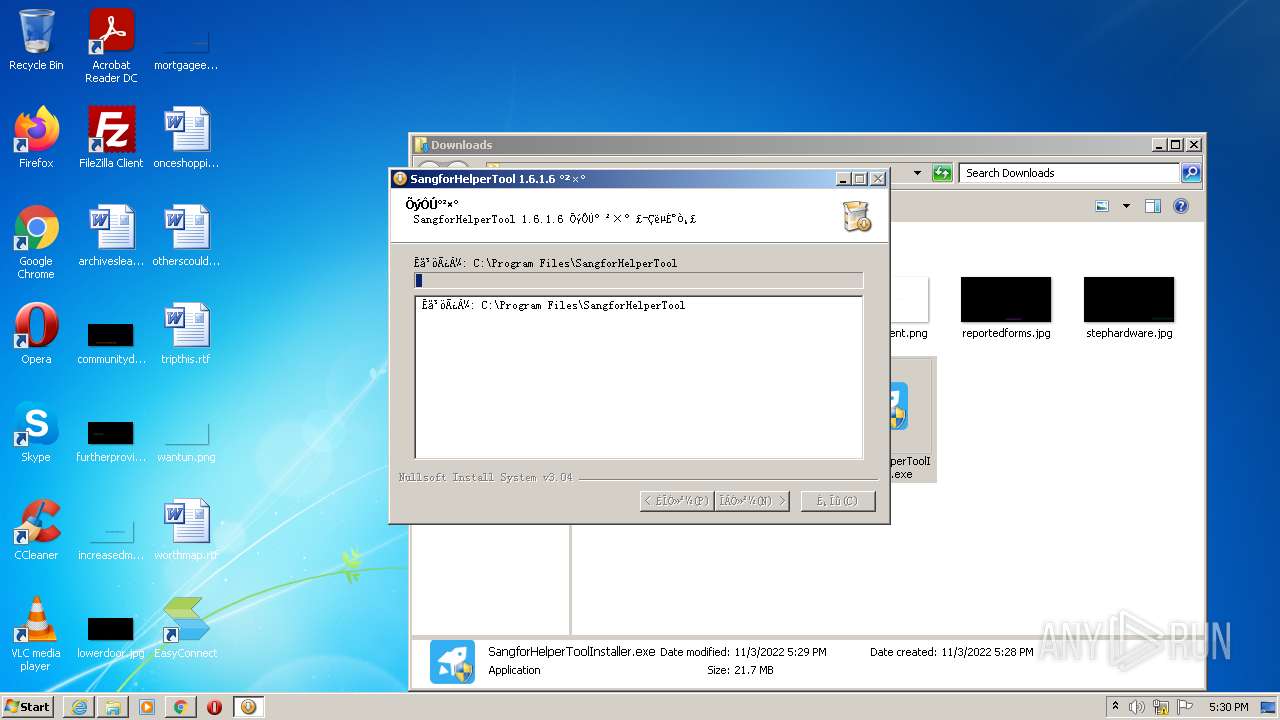Click the search magnifier in Downloads
The width and height of the screenshot is (1280, 720).
tap(1190, 173)
